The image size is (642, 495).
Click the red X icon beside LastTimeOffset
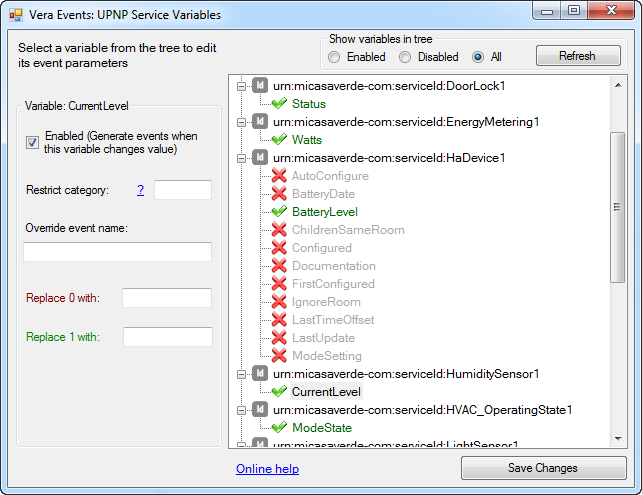[x=279, y=320]
